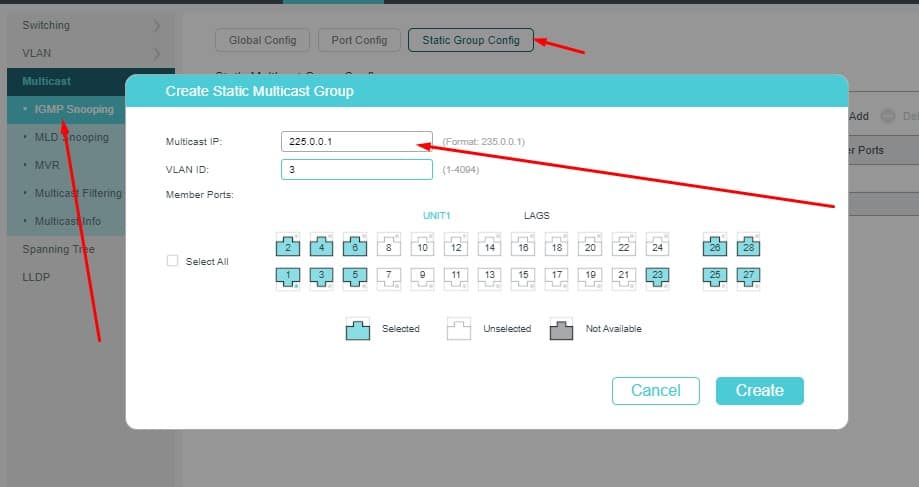Screen dimensions: 919x487
Task: Open the Port Config tab
Action: point(359,40)
